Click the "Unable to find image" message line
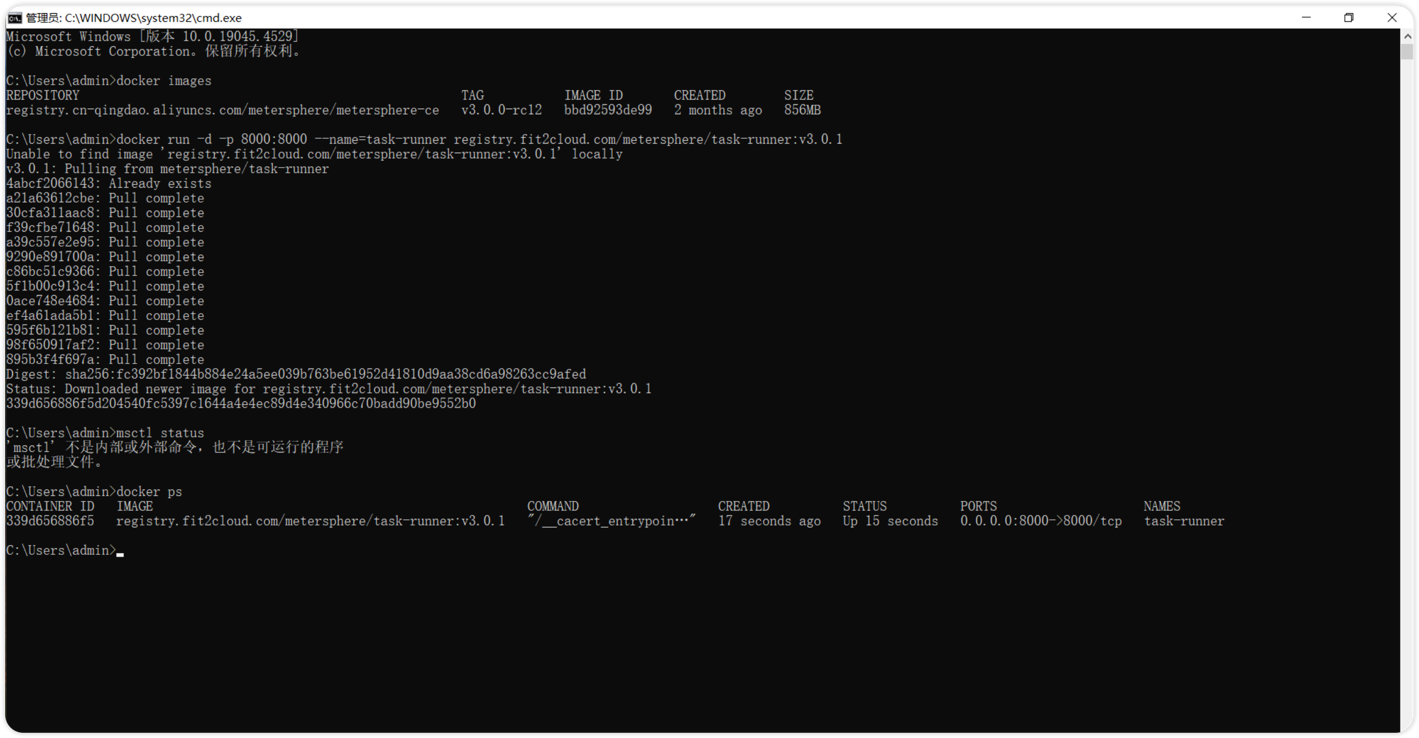Viewport: 1419px width, 738px height. click(314, 154)
